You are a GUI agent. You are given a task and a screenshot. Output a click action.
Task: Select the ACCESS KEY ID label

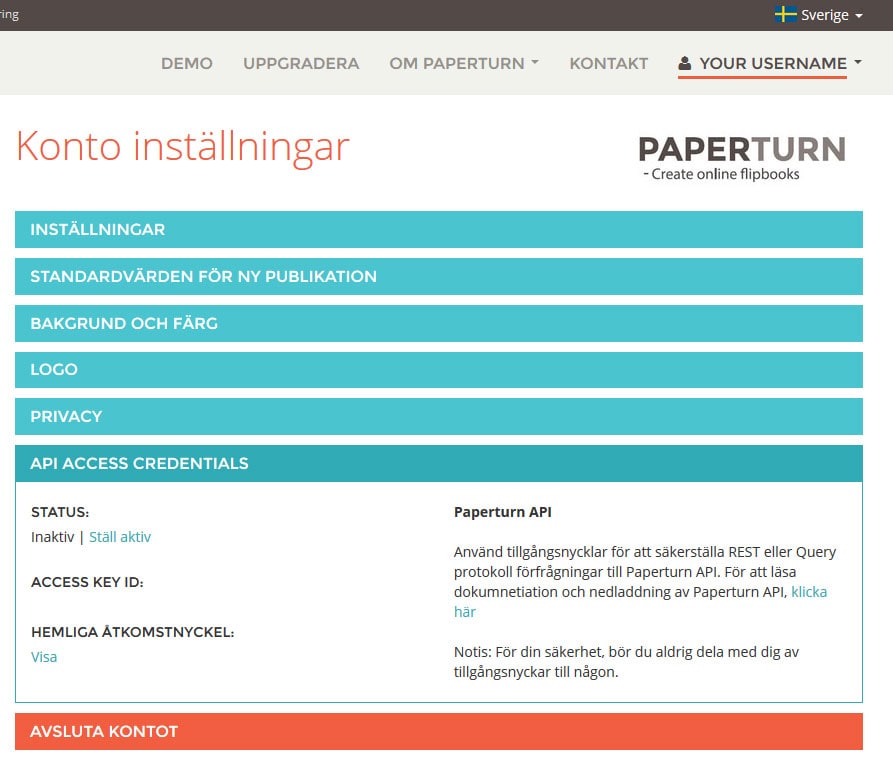click(87, 582)
